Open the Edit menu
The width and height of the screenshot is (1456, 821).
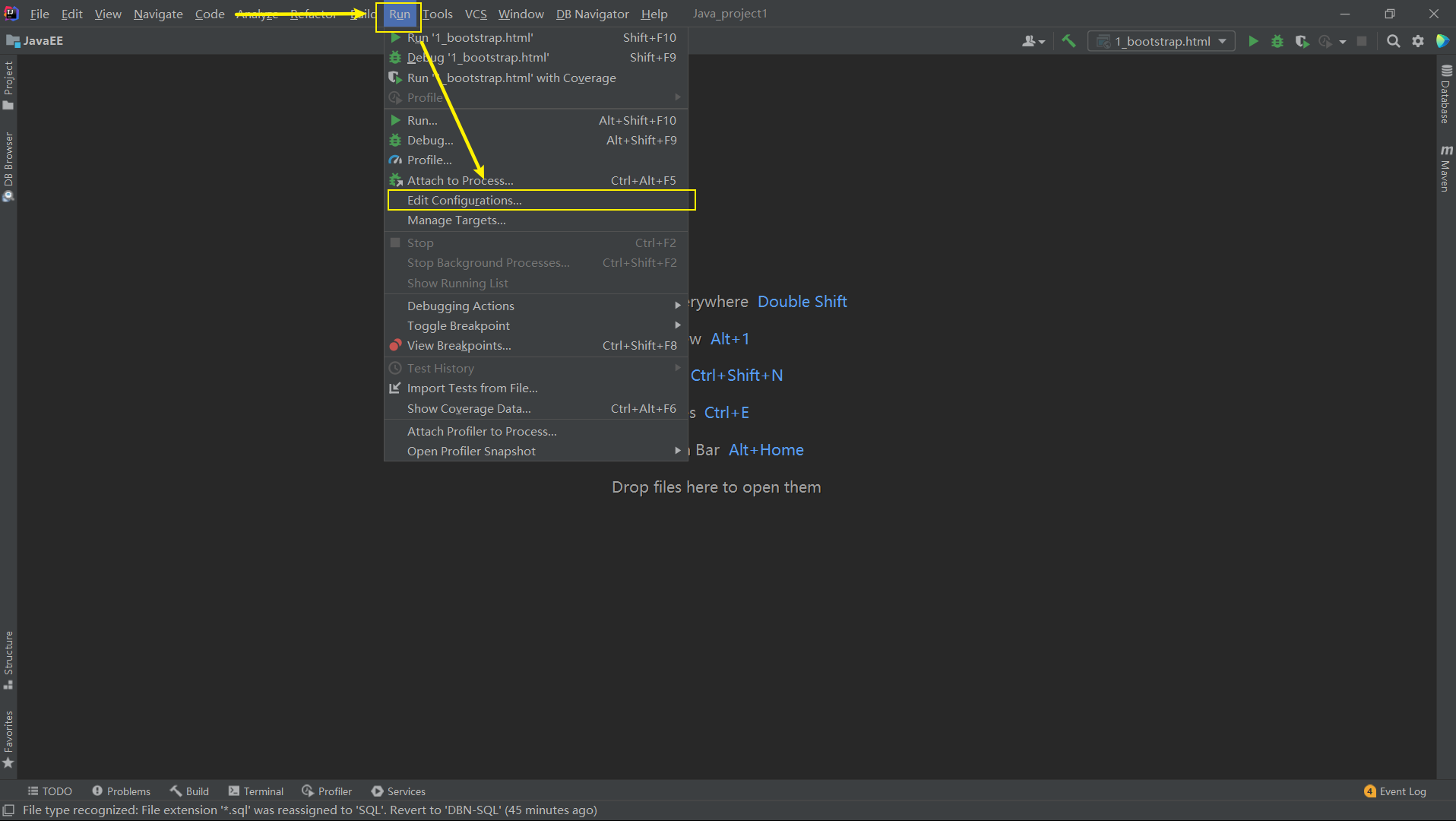coord(71,14)
